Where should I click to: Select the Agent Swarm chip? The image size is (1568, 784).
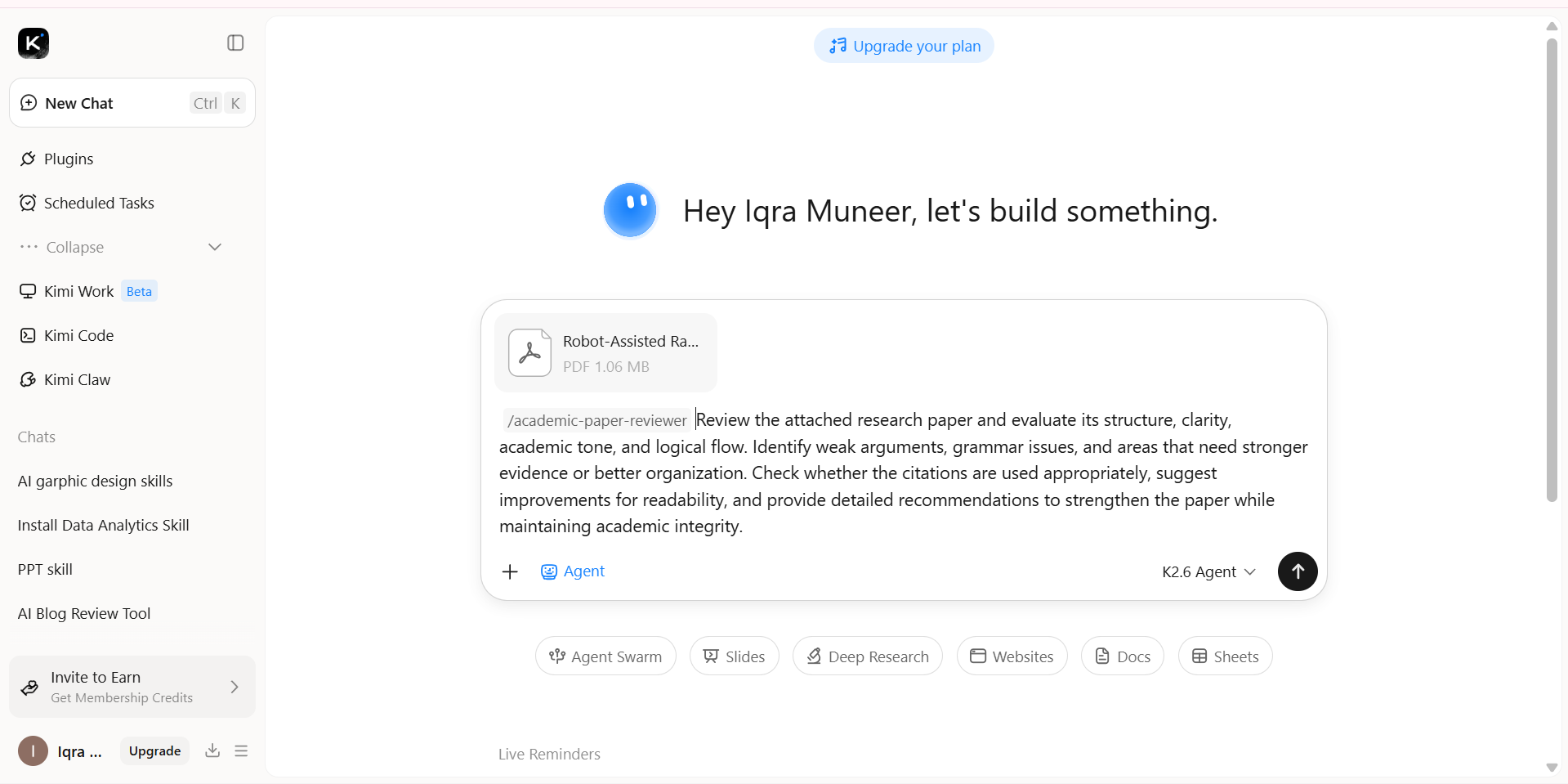(605, 656)
